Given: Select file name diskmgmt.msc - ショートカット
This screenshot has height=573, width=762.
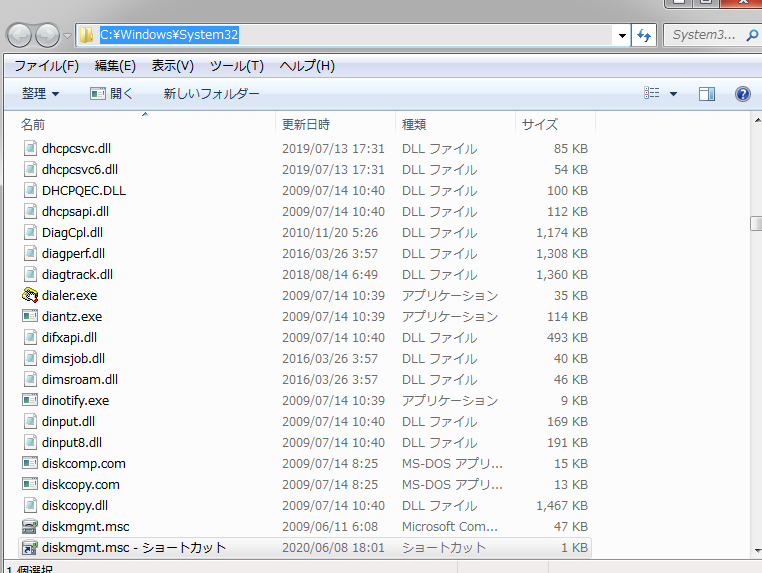Looking at the screenshot, I should click(134, 548).
